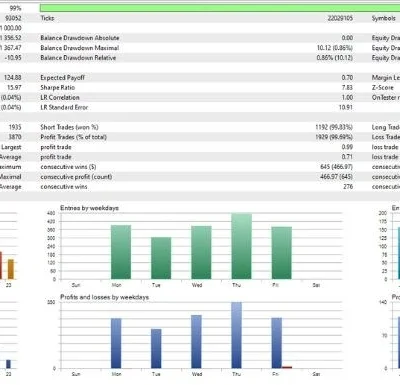Select the value 93052
Viewport: 400px width, 385px height.
13,18
